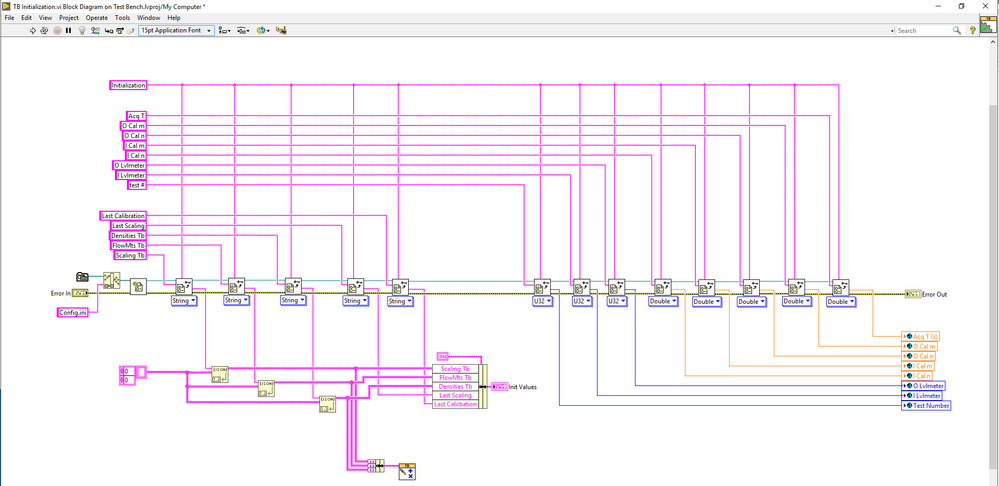Select the bottom subVI with blue plus icon

tap(407, 472)
